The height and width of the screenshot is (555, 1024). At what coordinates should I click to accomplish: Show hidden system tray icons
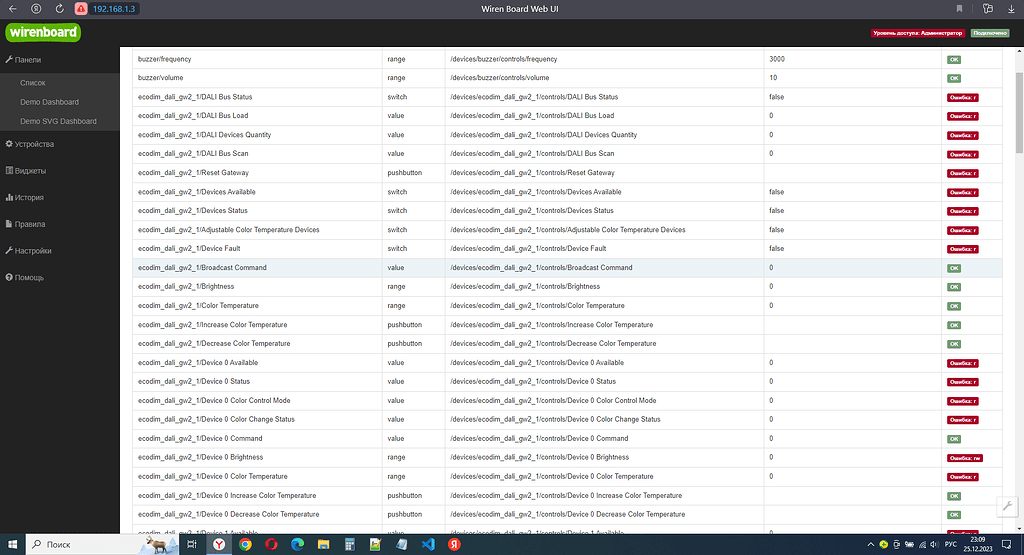(871, 544)
